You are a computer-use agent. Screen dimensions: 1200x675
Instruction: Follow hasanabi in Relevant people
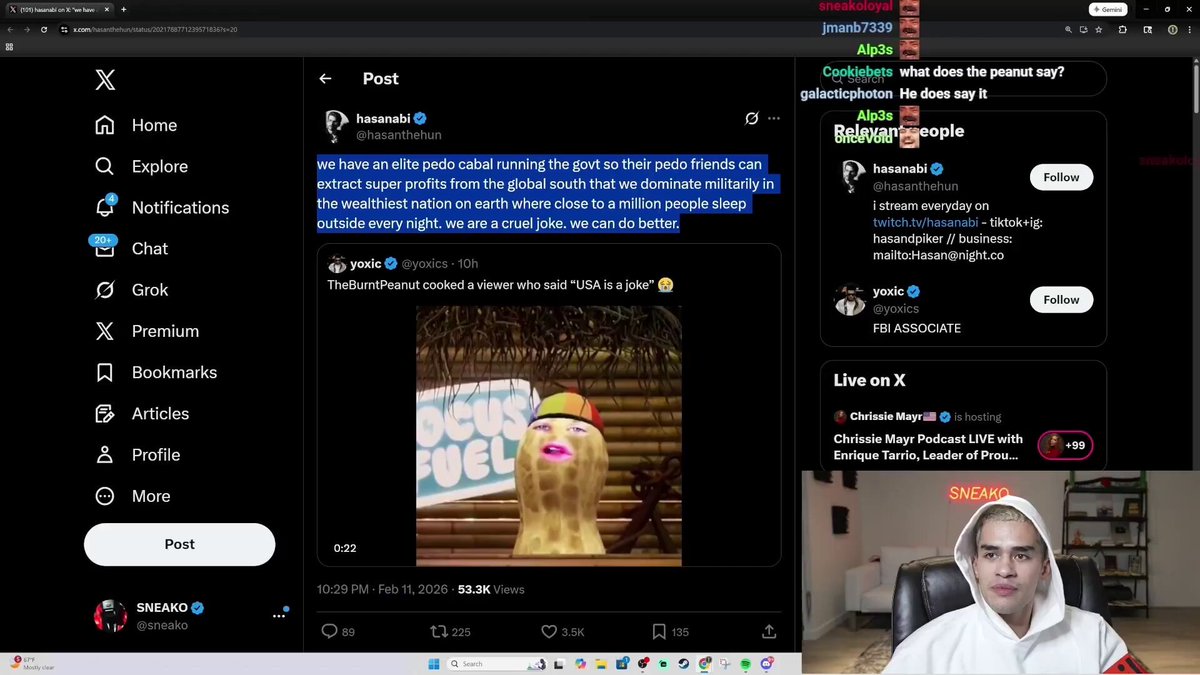pyautogui.click(x=1061, y=177)
